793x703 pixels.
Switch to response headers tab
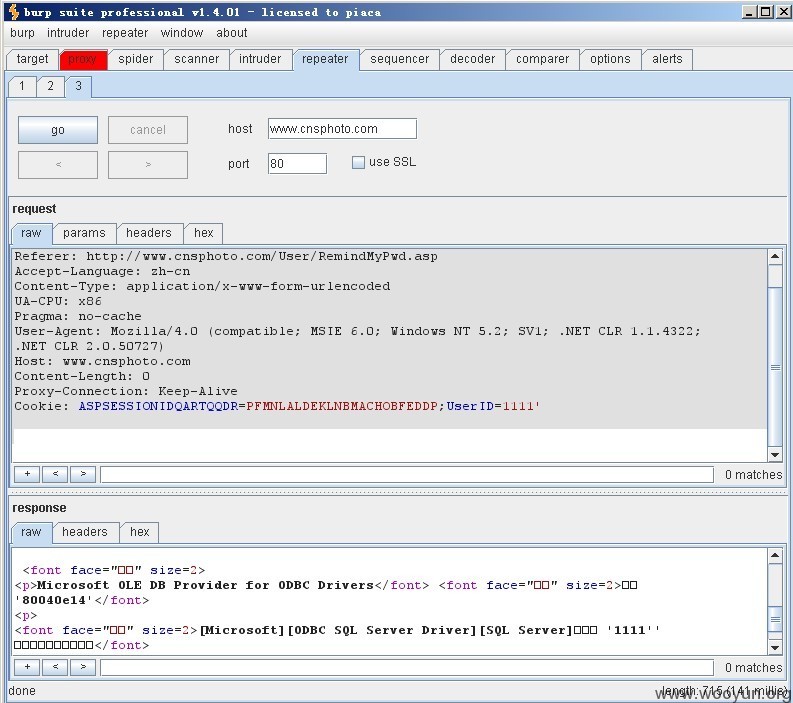[x=85, y=532]
